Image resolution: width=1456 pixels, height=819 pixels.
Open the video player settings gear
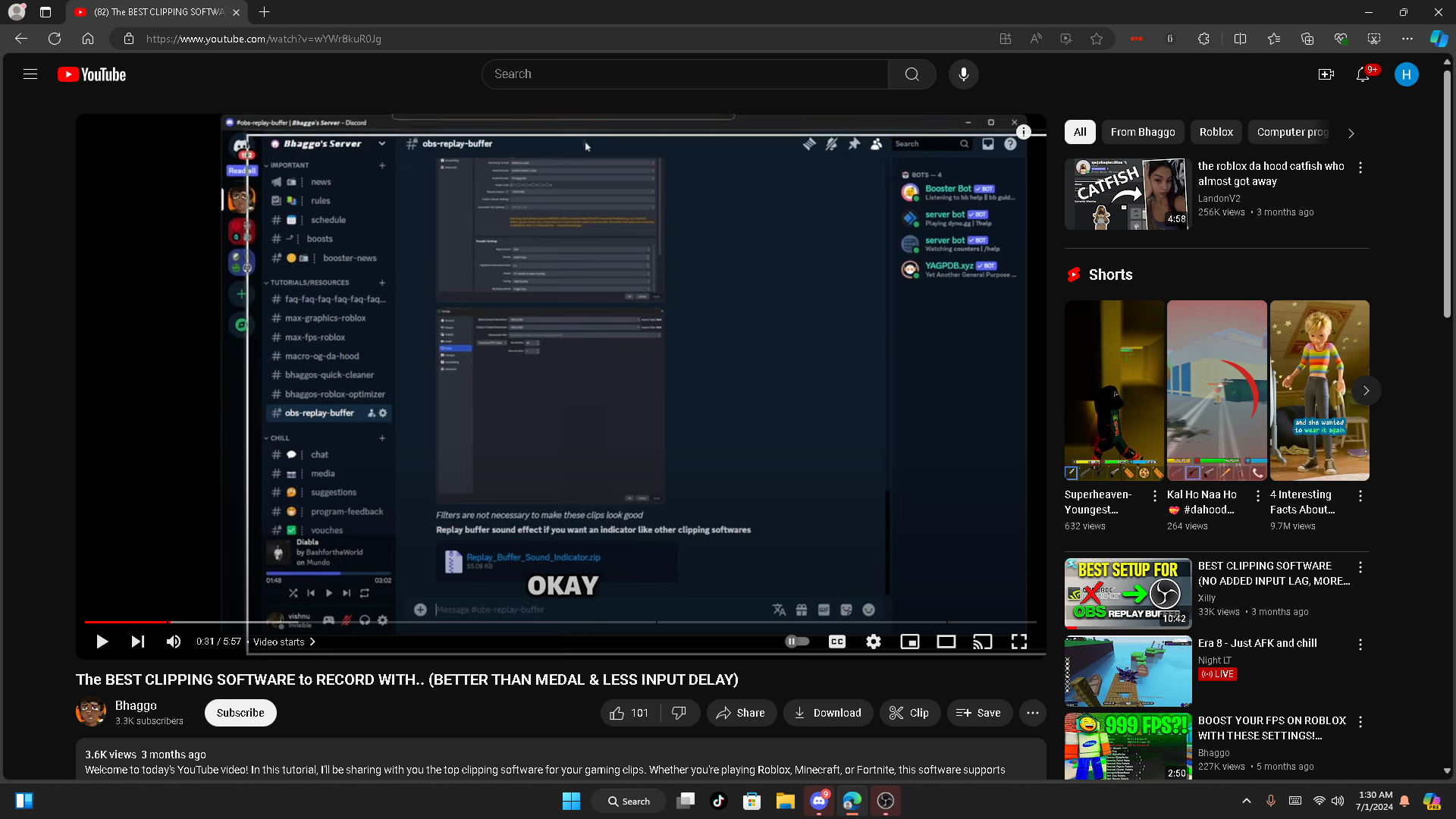(x=874, y=642)
